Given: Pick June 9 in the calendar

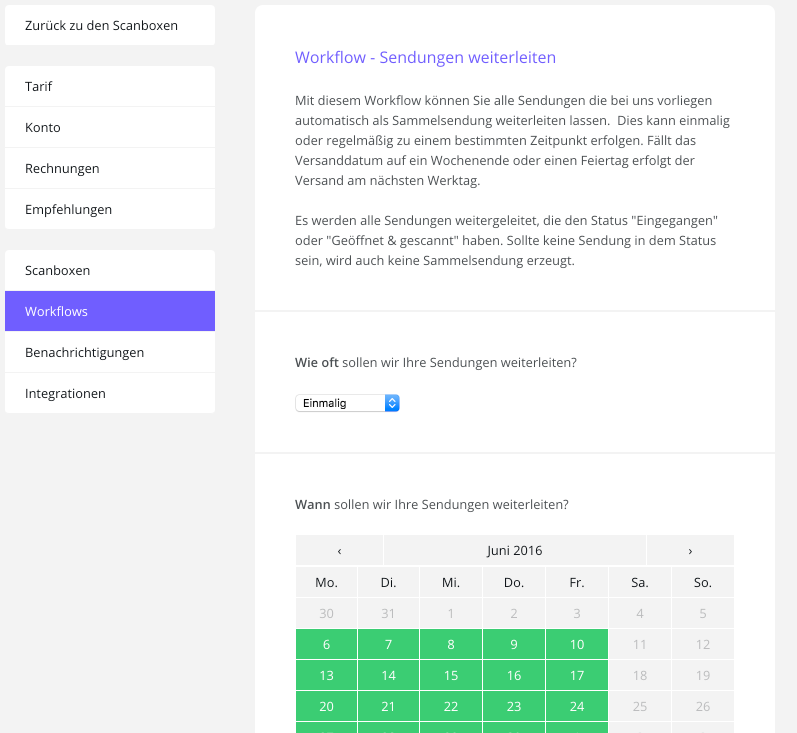Looking at the screenshot, I should 514,645.
